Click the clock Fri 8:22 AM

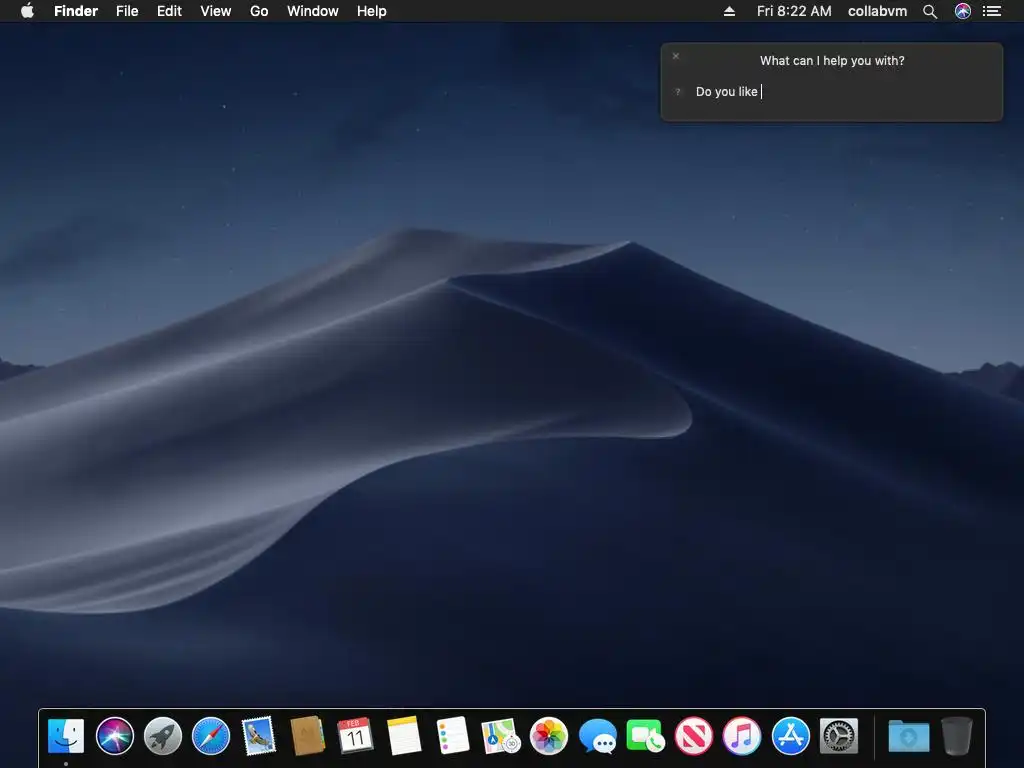pyautogui.click(x=794, y=11)
